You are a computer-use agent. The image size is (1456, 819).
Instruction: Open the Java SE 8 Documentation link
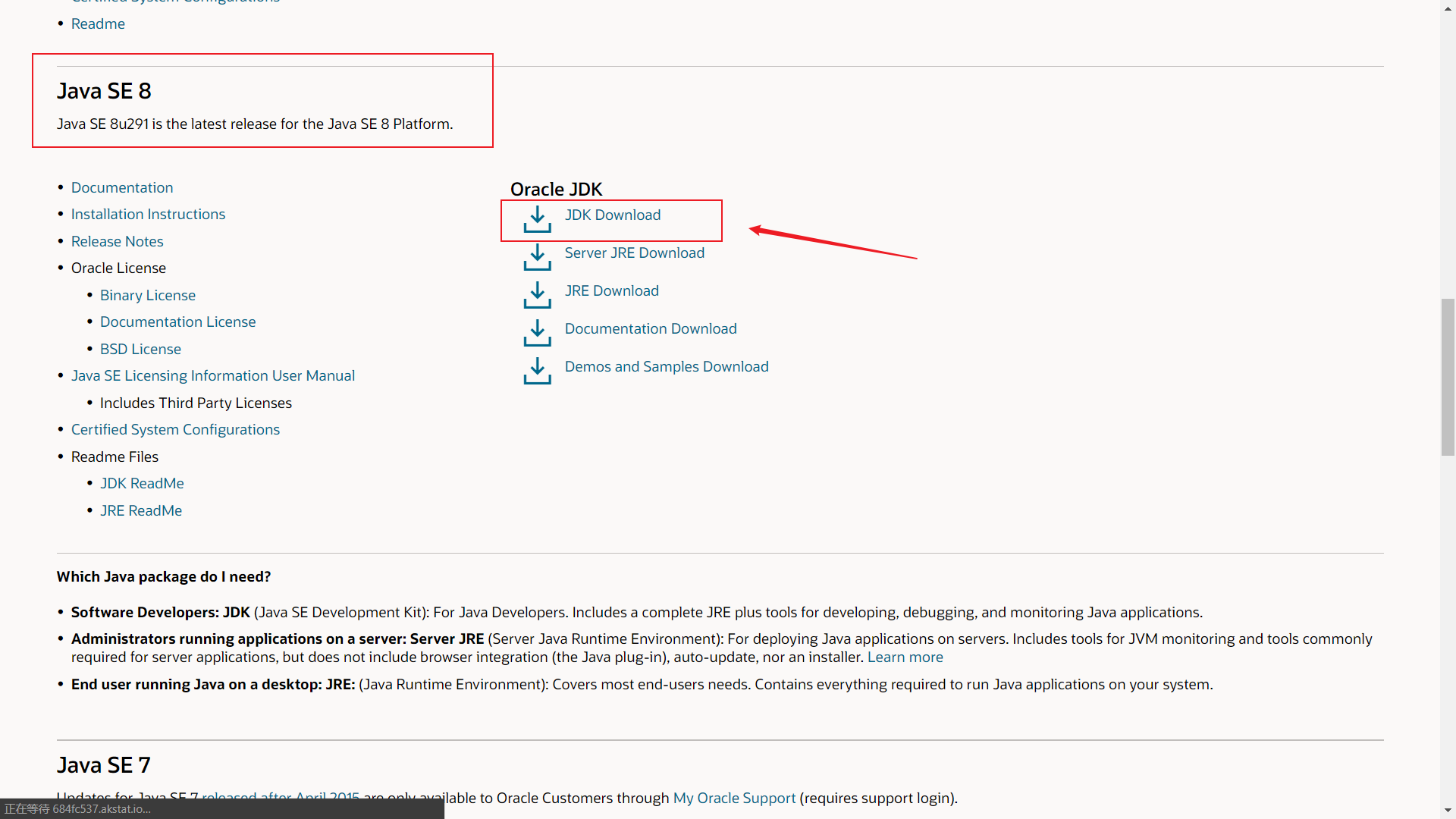(122, 188)
